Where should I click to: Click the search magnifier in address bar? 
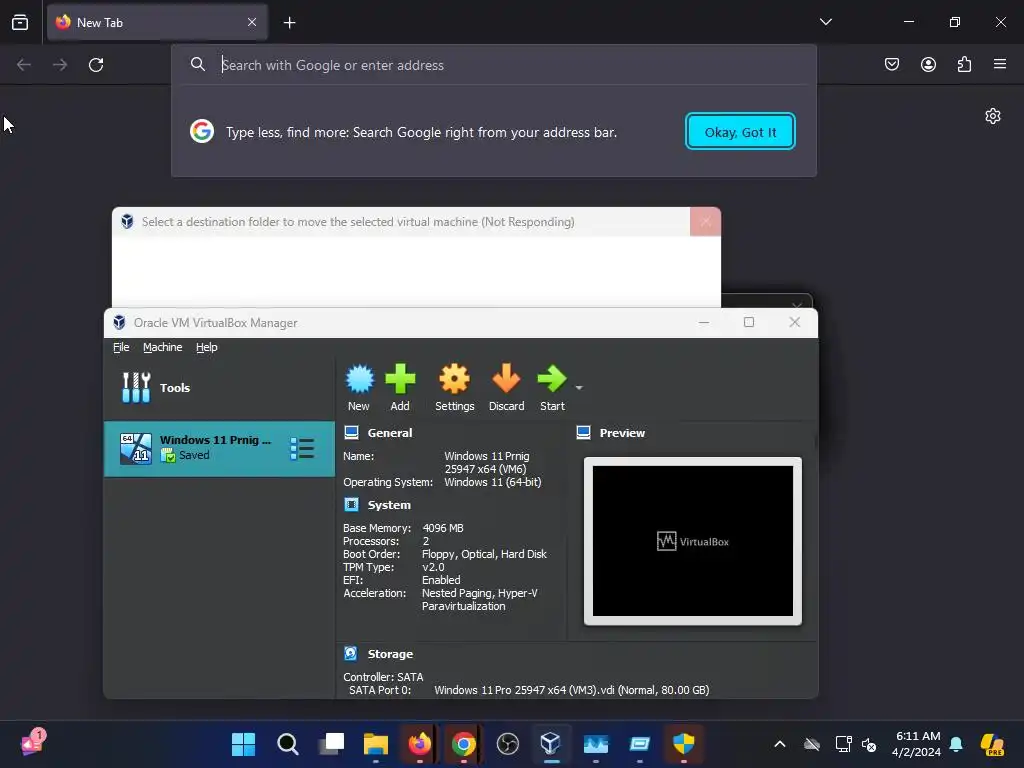click(198, 64)
